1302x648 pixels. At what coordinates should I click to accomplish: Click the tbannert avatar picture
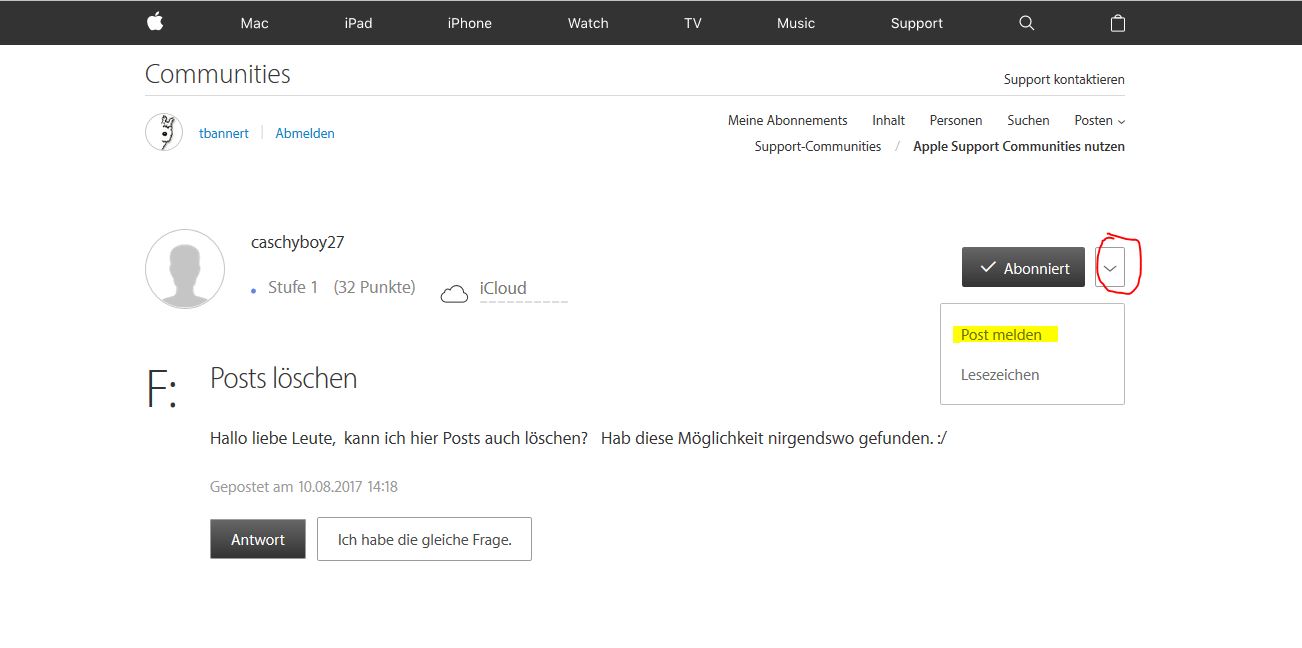tap(164, 132)
